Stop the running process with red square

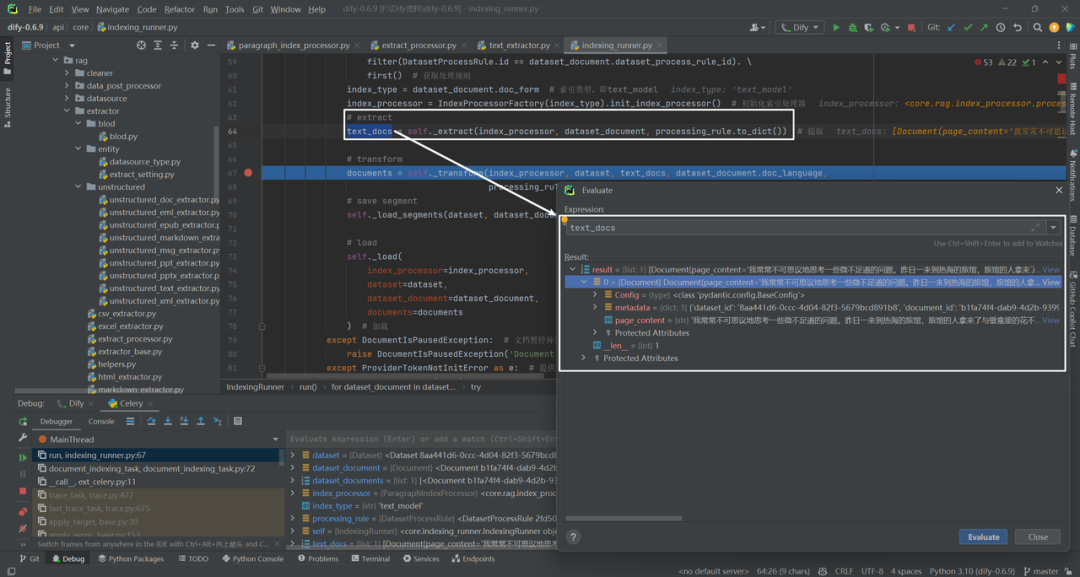911,28
